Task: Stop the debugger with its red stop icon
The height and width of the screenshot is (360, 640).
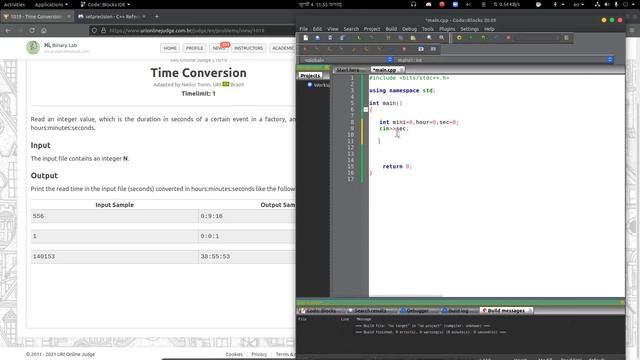Action: 404,49
